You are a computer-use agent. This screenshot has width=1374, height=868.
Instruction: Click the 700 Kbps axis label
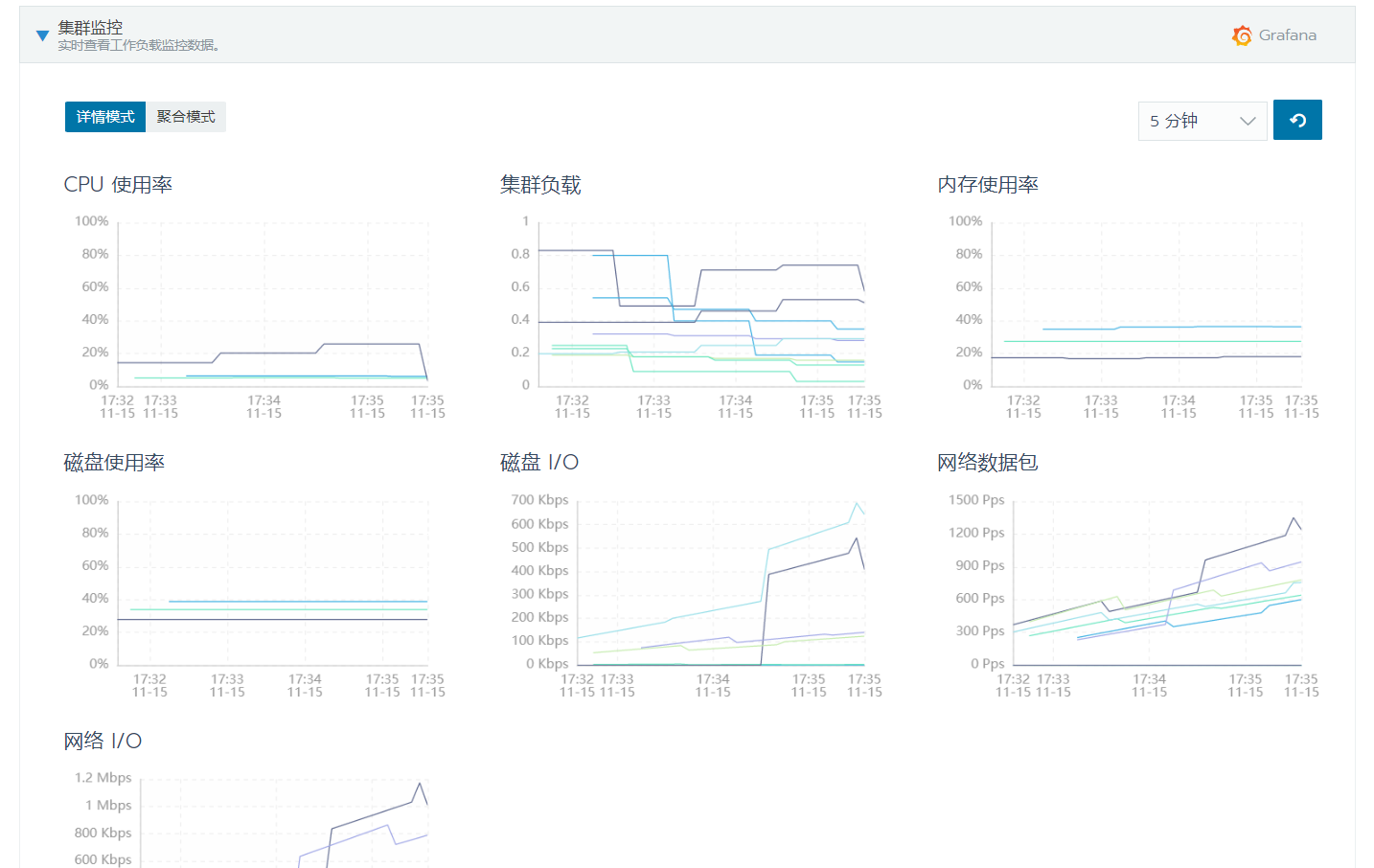click(x=539, y=500)
